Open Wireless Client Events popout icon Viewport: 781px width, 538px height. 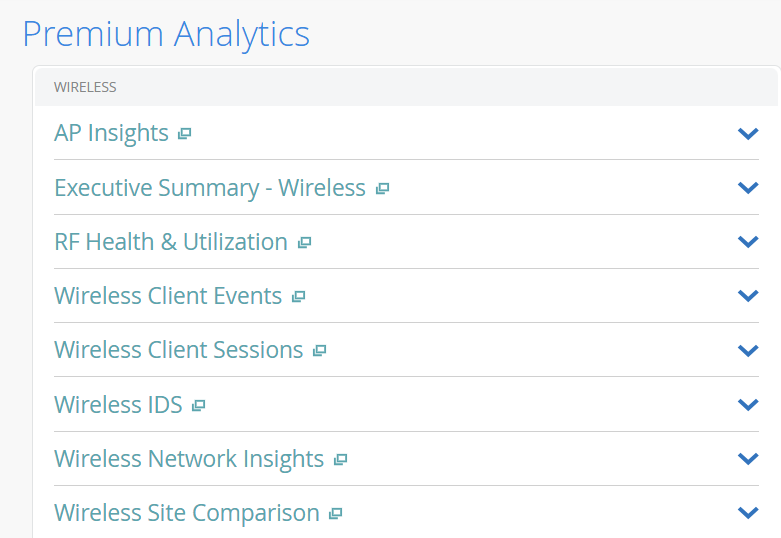pos(298,297)
